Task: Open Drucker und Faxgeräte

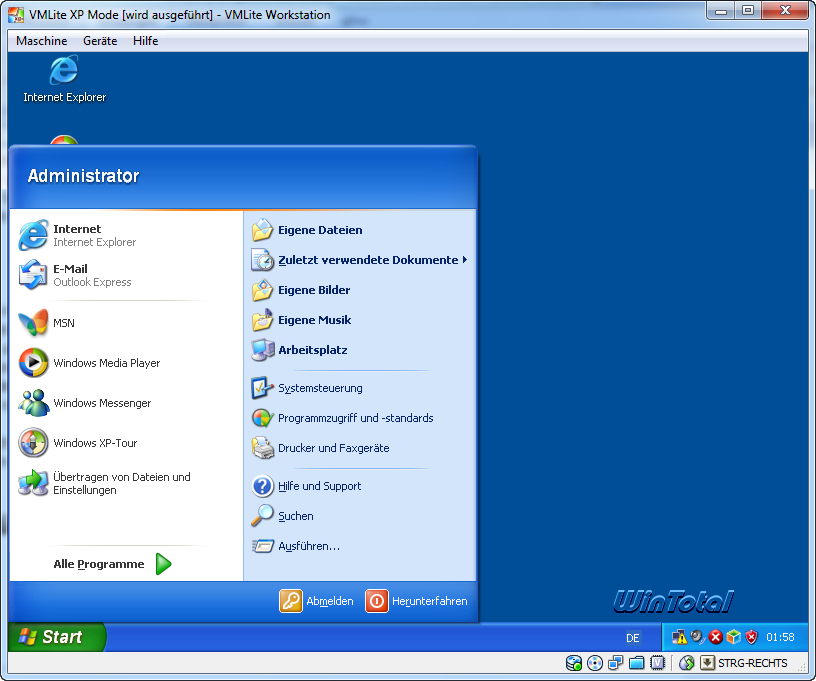Action: [x=360, y=448]
